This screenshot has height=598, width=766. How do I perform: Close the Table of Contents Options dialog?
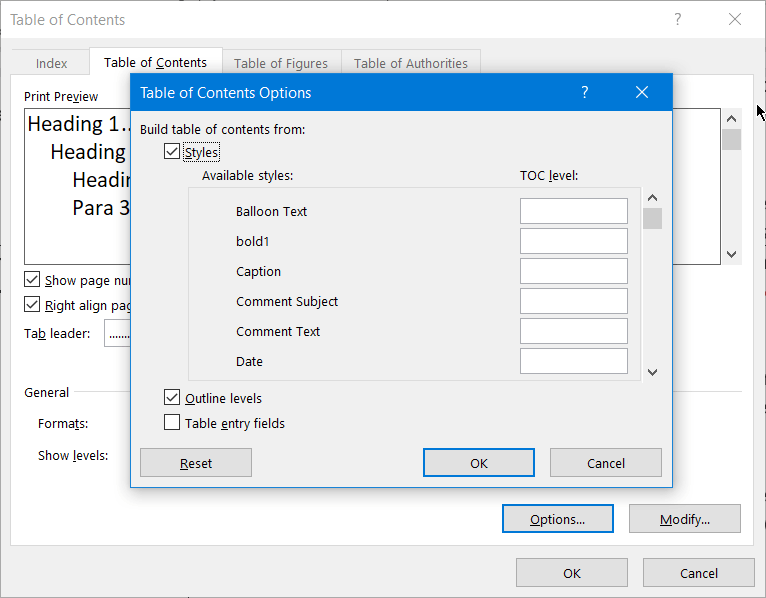tap(642, 92)
